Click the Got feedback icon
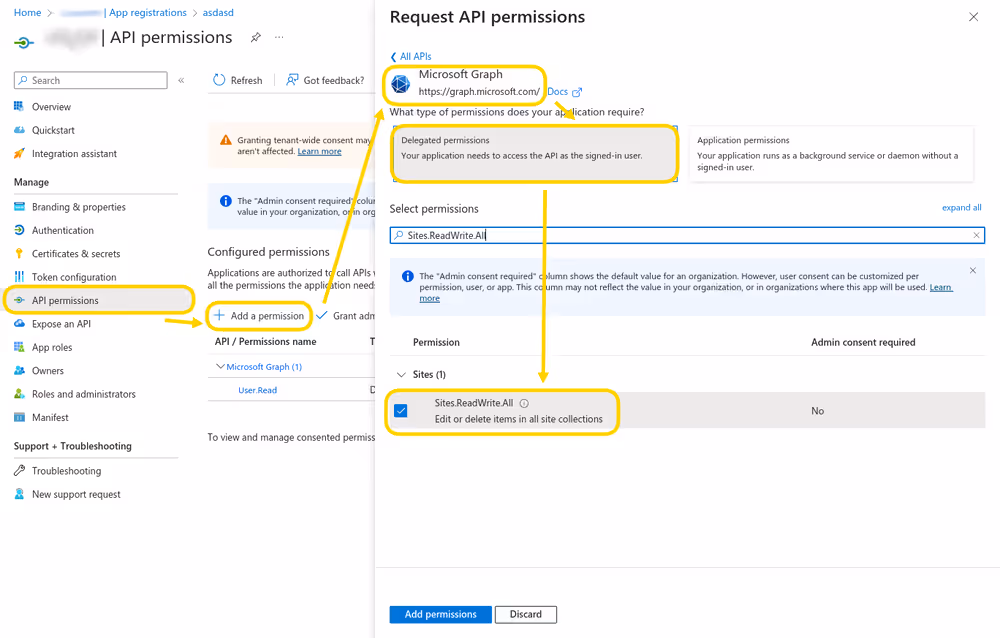This screenshot has width=1000, height=638. point(291,80)
